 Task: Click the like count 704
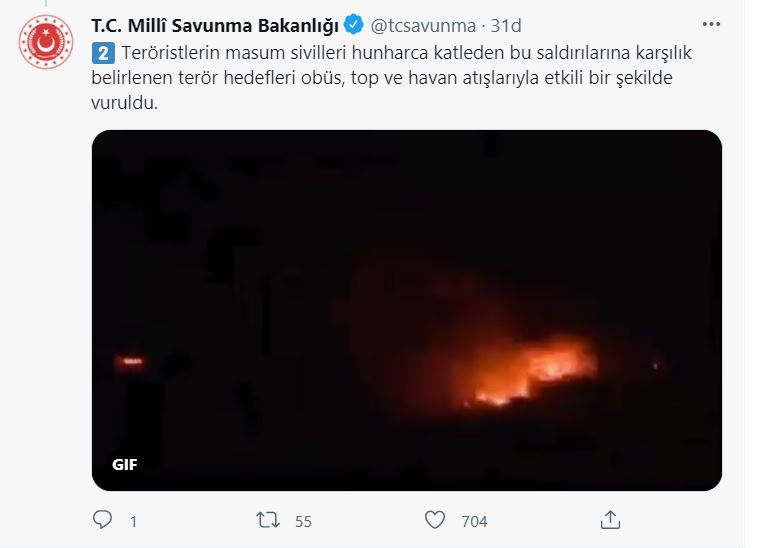tap(474, 521)
